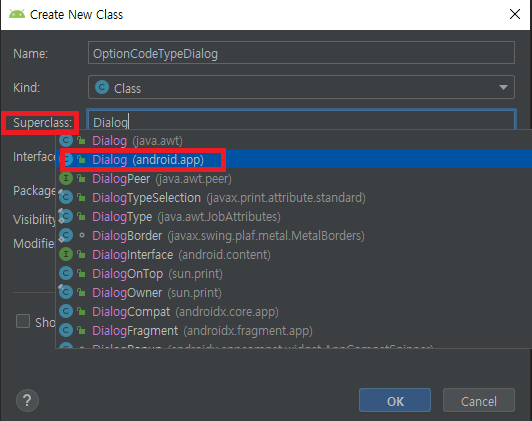The height and width of the screenshot is (421, 532).
Task: Click the Android icon in title bar
Action: coord(17,14)
